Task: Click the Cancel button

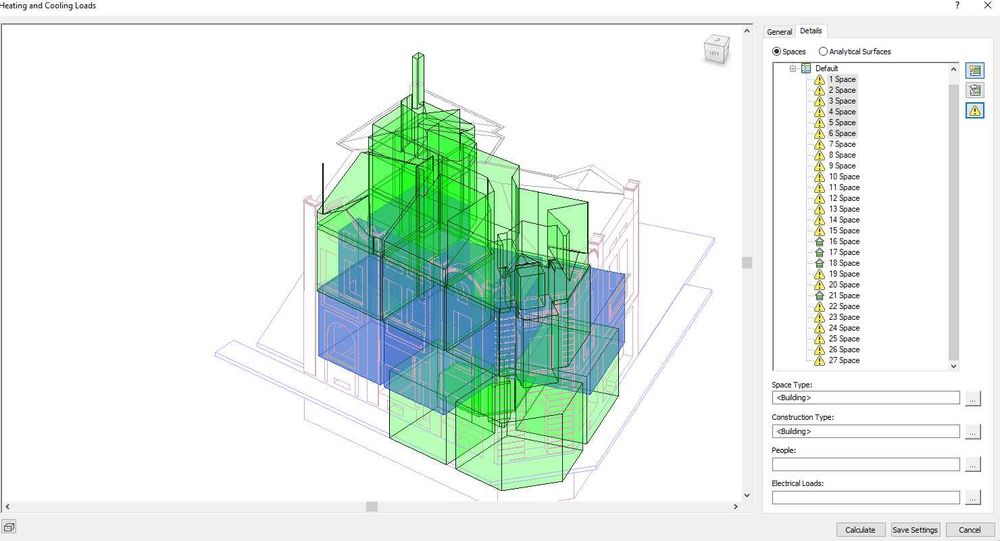Action: click(969, 530)
